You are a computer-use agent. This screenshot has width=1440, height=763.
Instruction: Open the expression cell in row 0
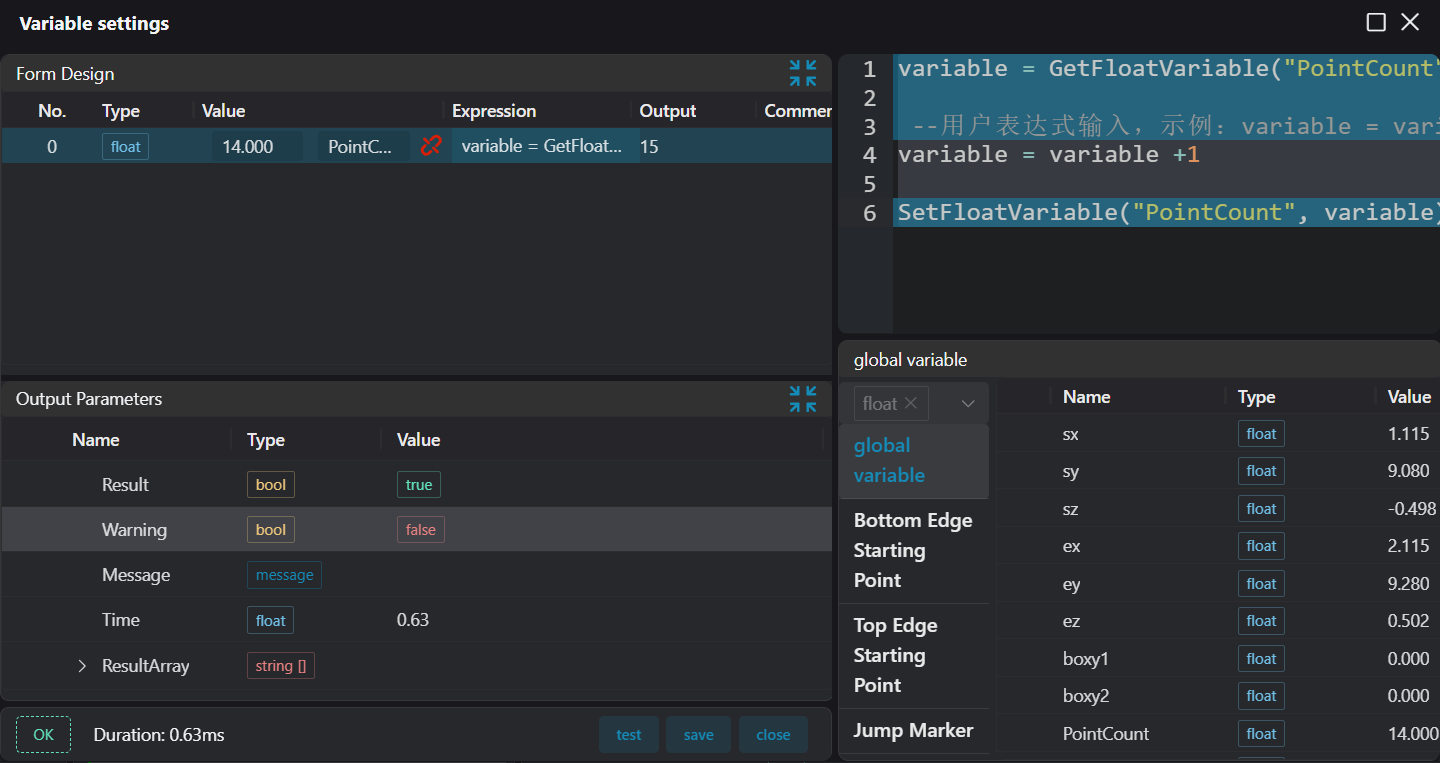(x=543, y=147)
